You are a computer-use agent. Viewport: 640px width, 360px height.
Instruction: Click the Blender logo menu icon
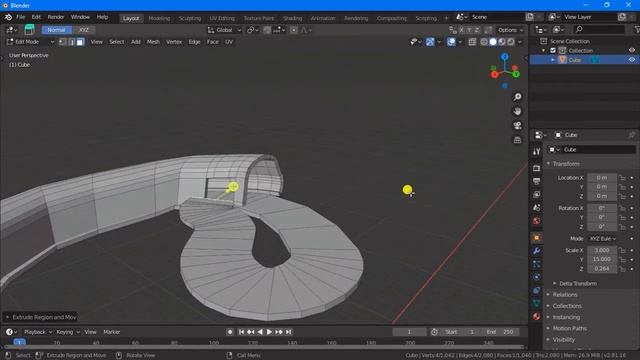tap(8, 17)
